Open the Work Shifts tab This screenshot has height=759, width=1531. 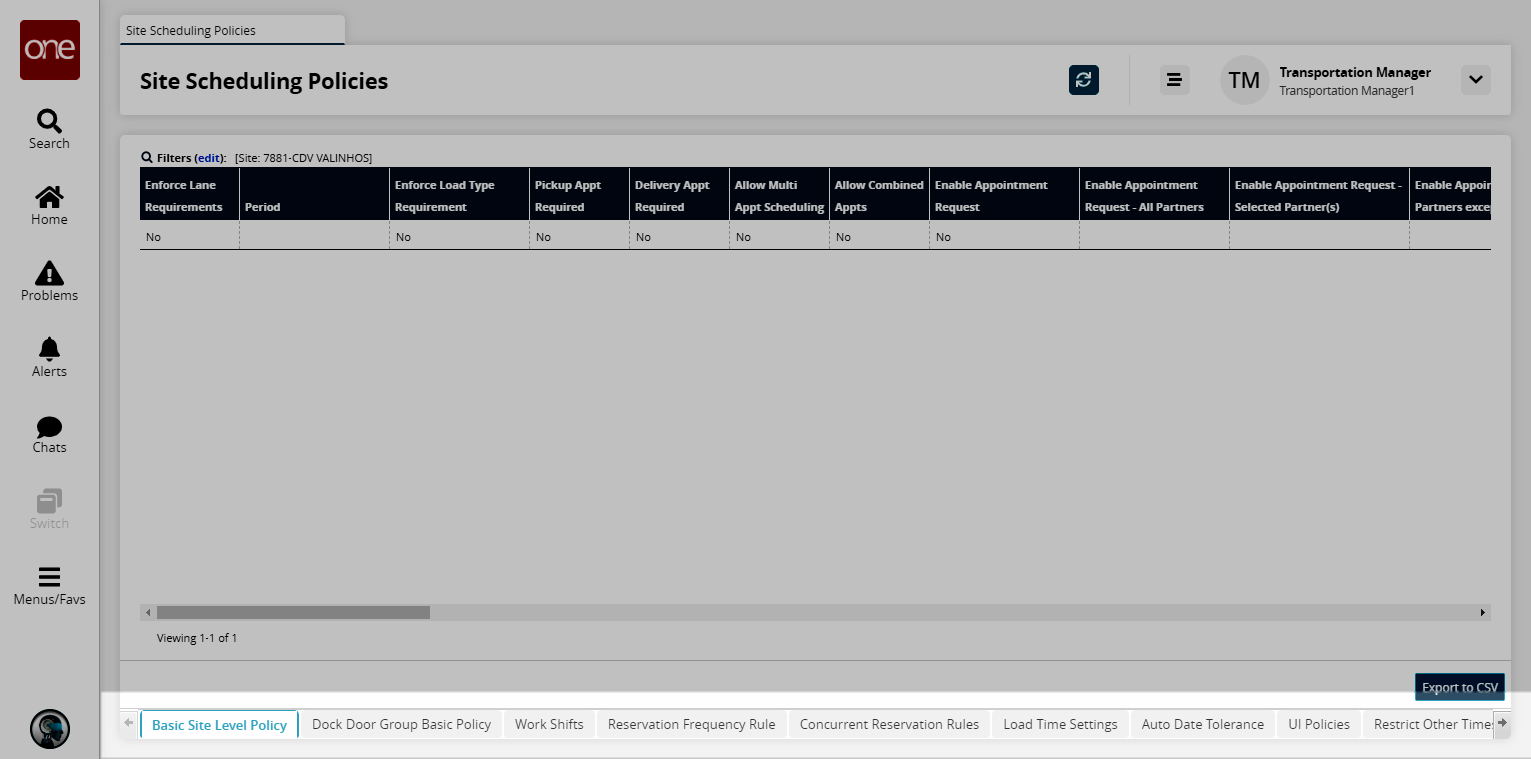[x=549, y=724]
